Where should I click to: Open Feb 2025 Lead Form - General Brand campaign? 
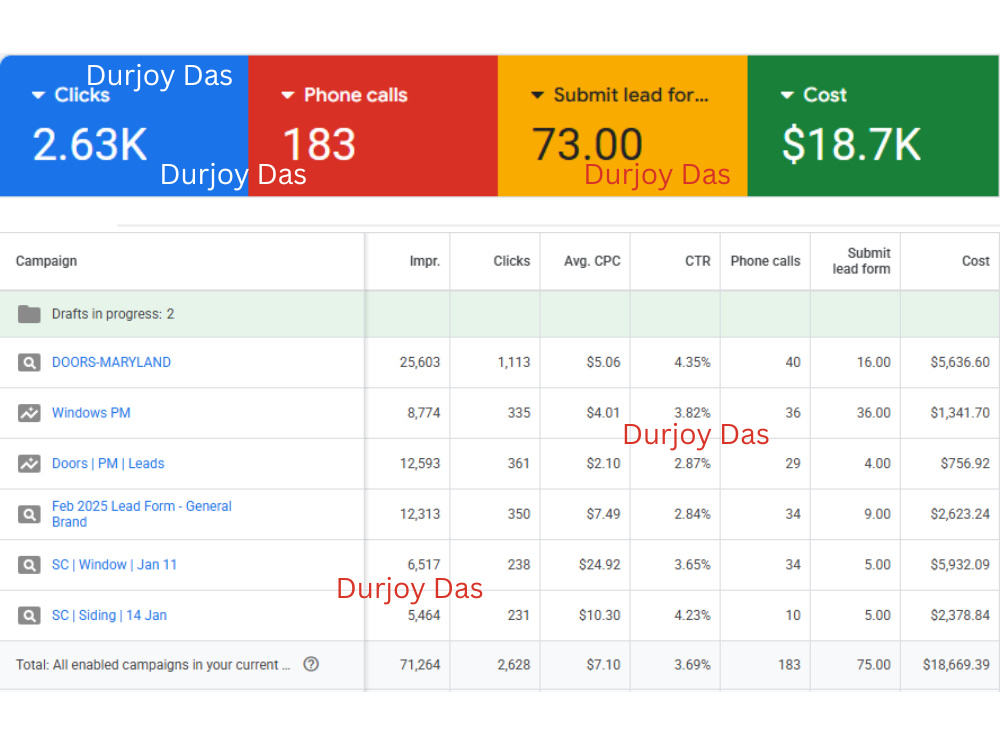coord(142,514)
